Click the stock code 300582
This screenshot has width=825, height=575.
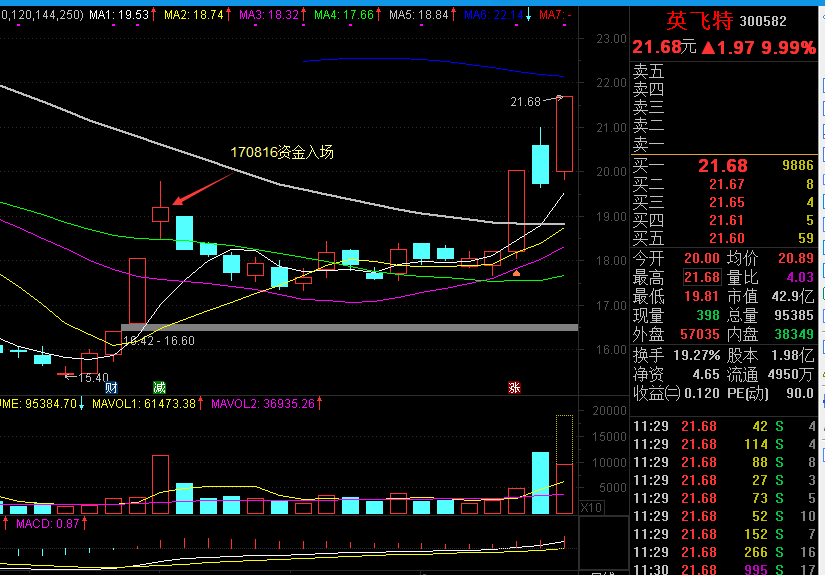pos(763,22)
